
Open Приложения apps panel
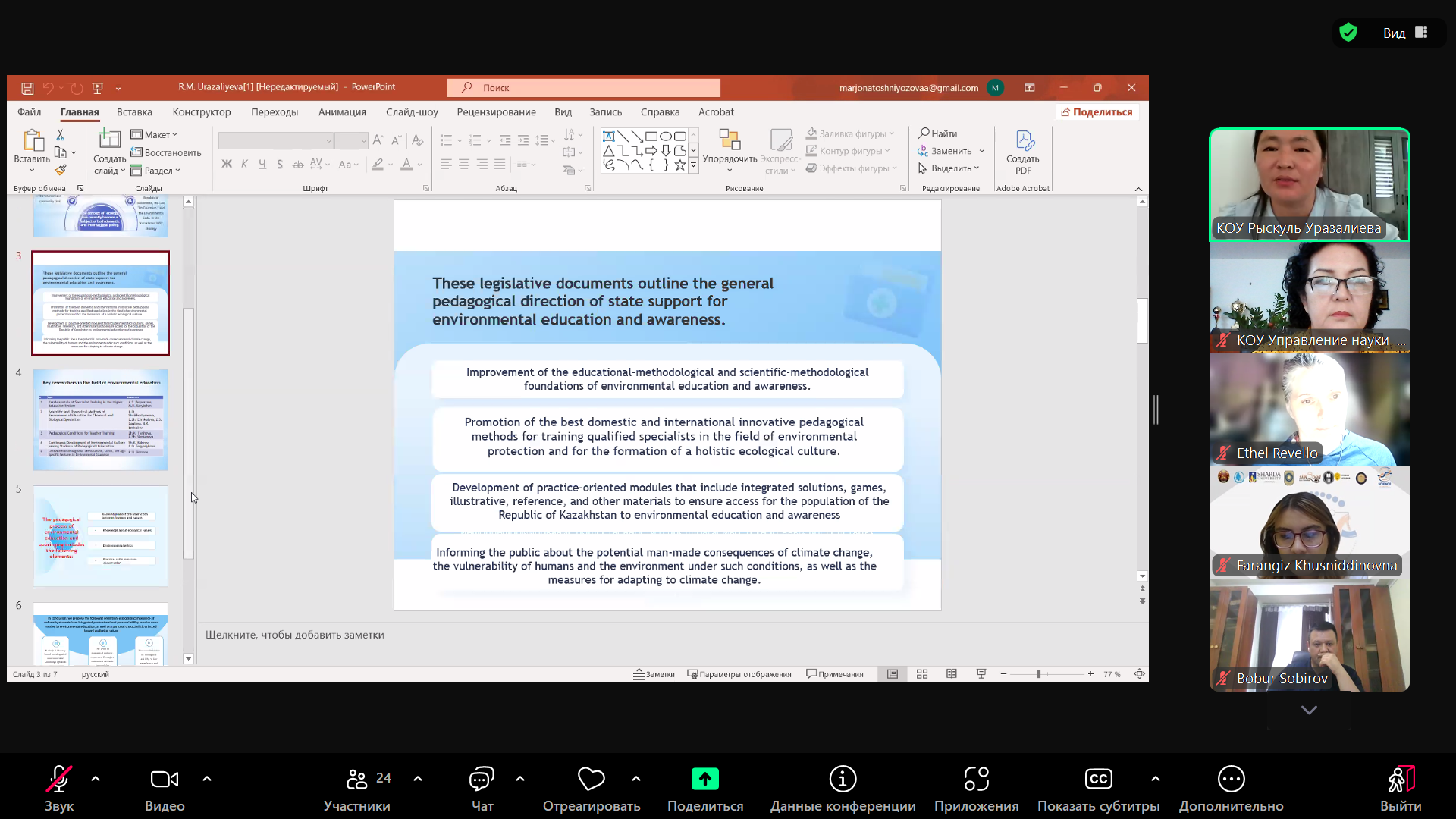coord(977,789)
